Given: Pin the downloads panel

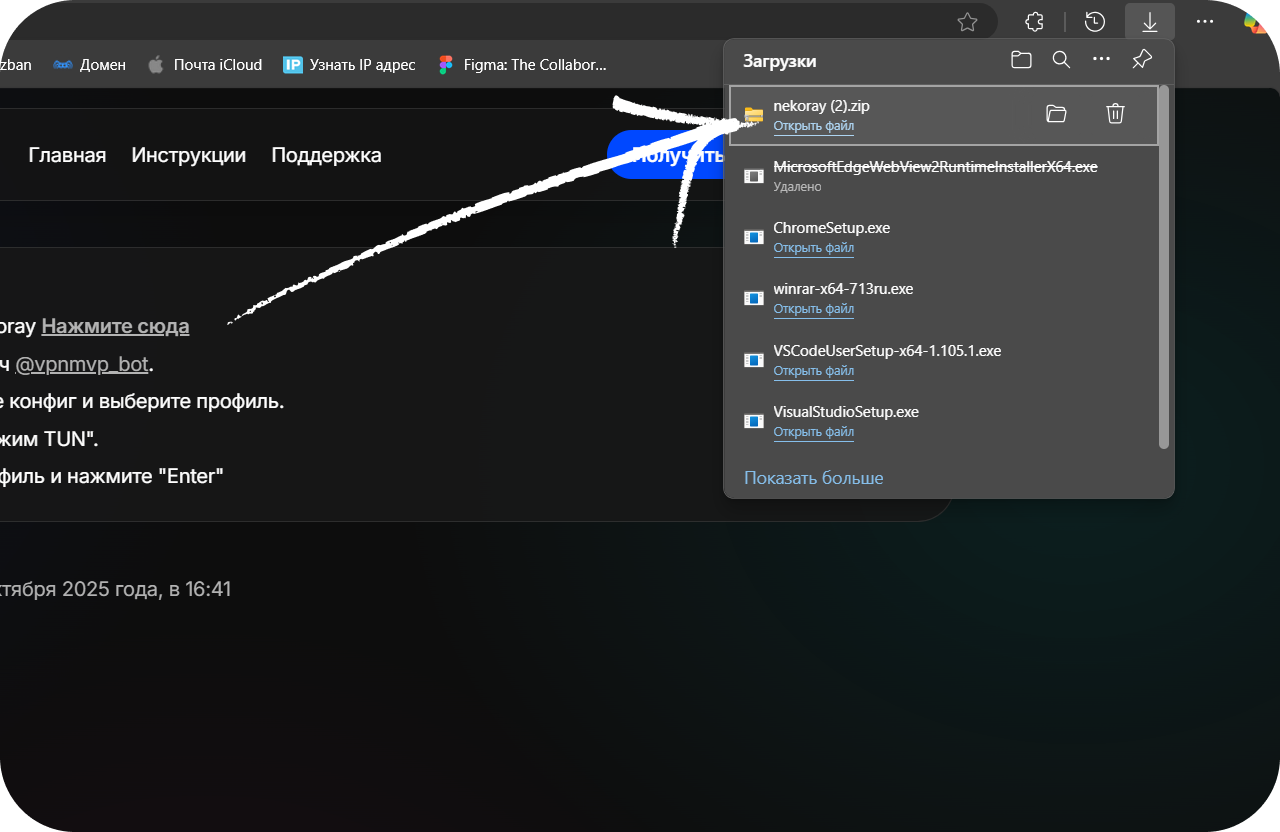Looking at the screenshot, I should click(1142, 60).
